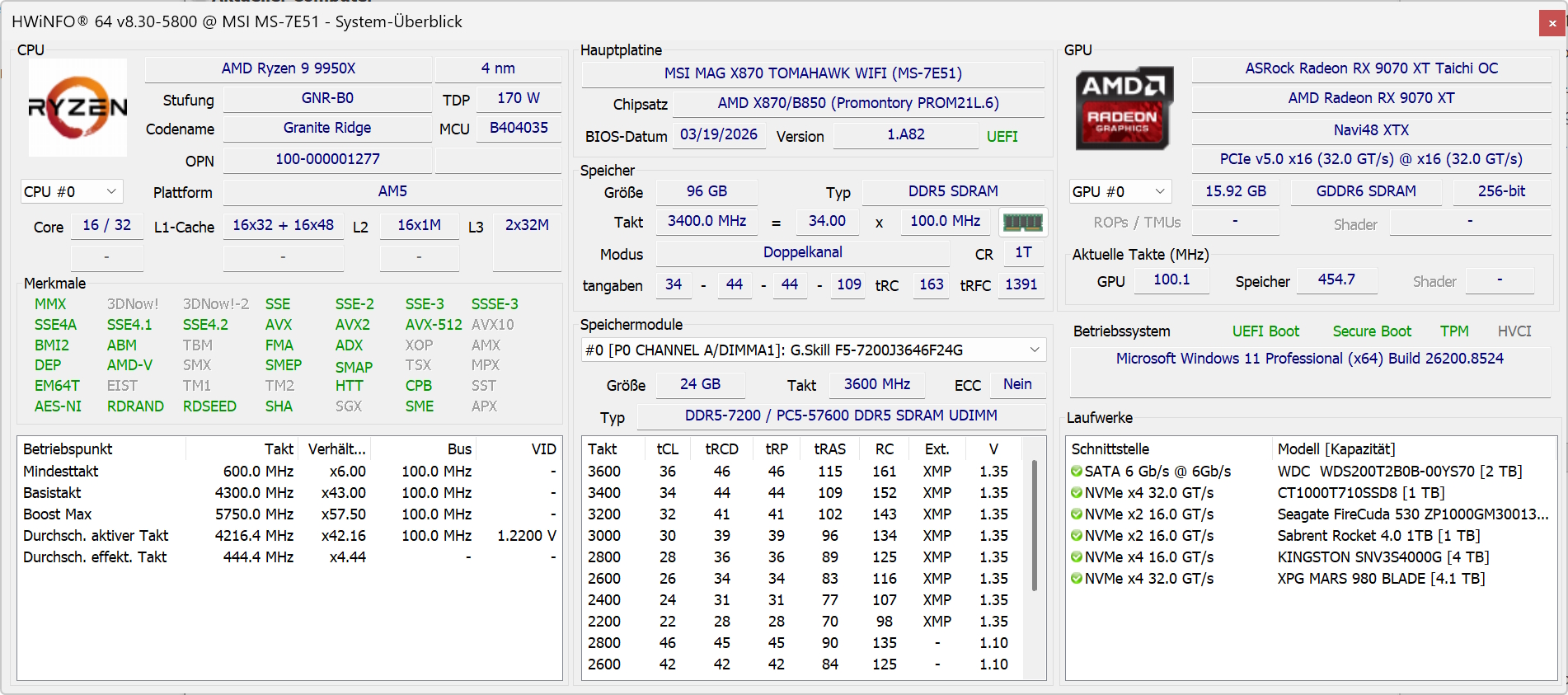Click the 15.92 GB video memory field
Image resolution: width=1568 pixels, height=695 pixels.
tap(1236, 191)
